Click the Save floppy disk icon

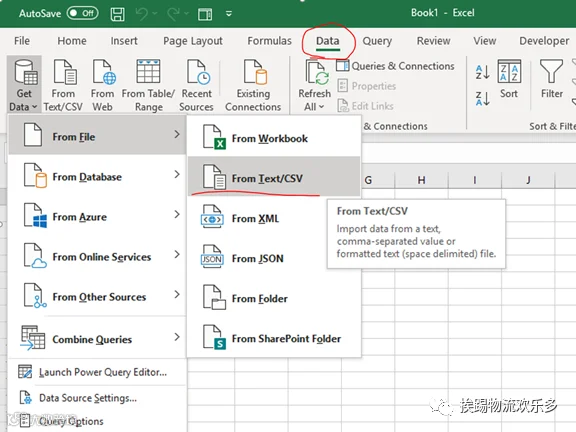[x=118, y=14]
